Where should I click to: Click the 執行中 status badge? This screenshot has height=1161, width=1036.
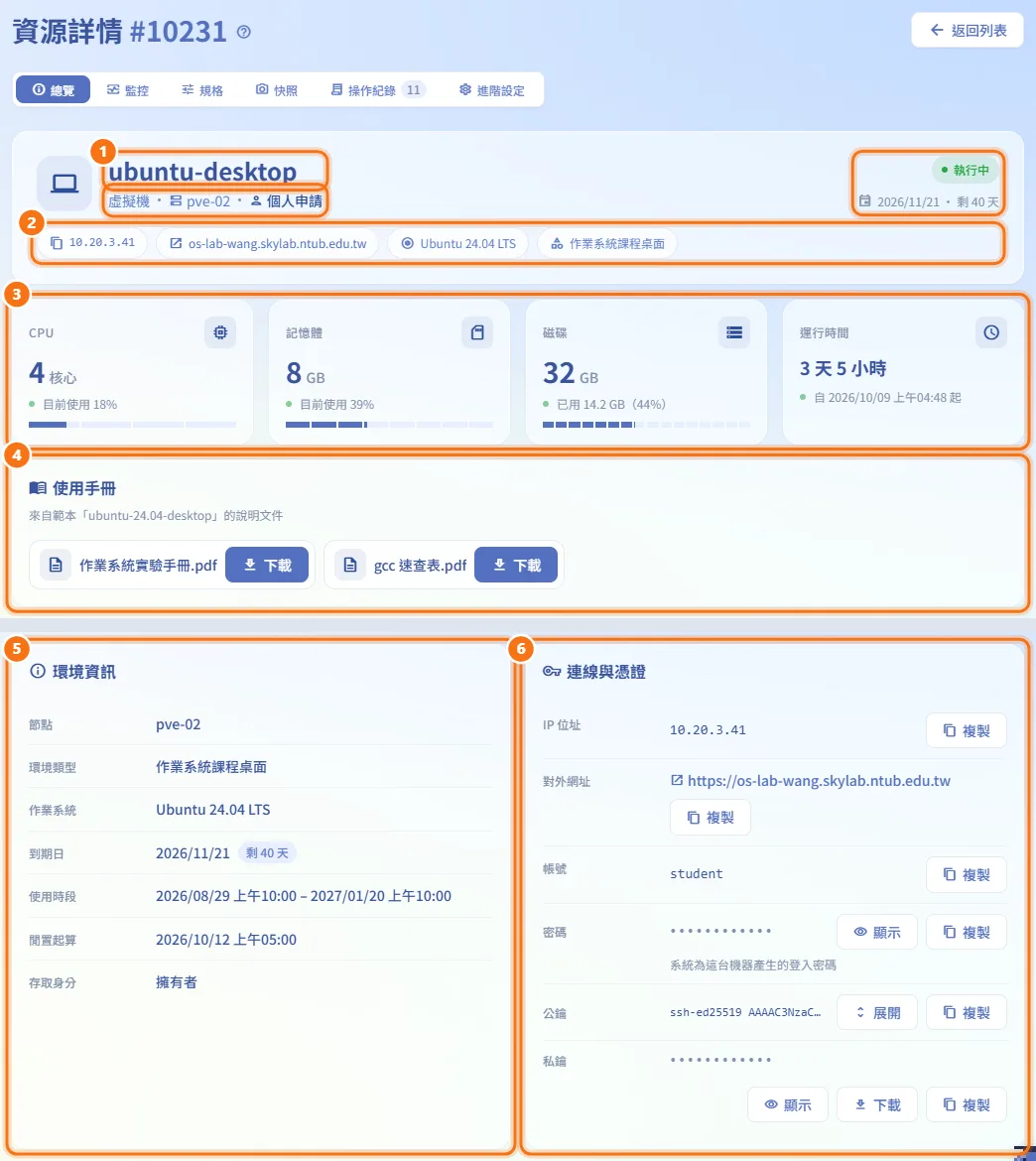click(x=966, y=171)
